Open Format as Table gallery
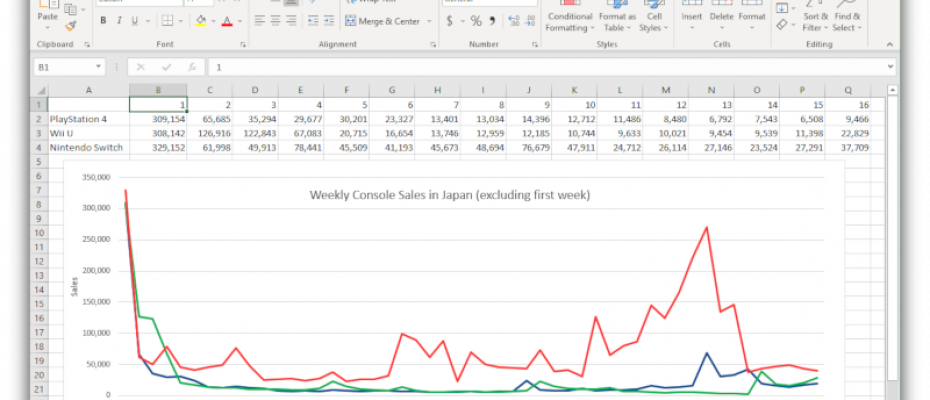 pos(617,17)
